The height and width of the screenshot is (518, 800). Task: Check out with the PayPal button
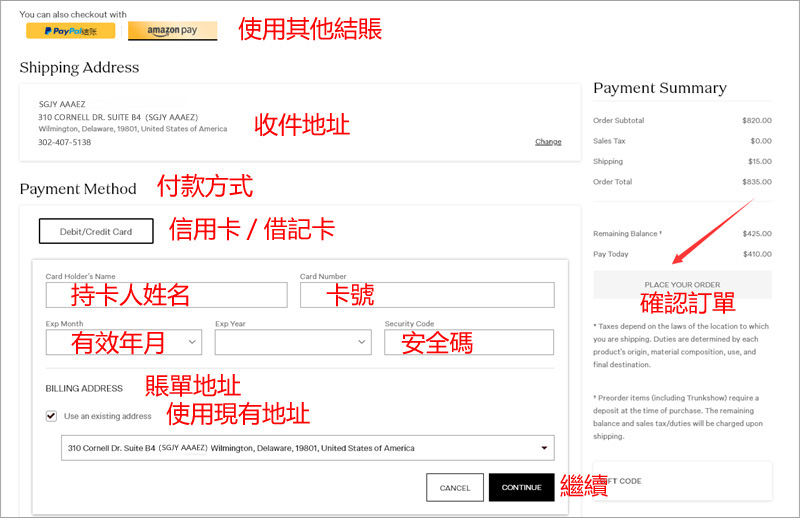coord(70,31)
